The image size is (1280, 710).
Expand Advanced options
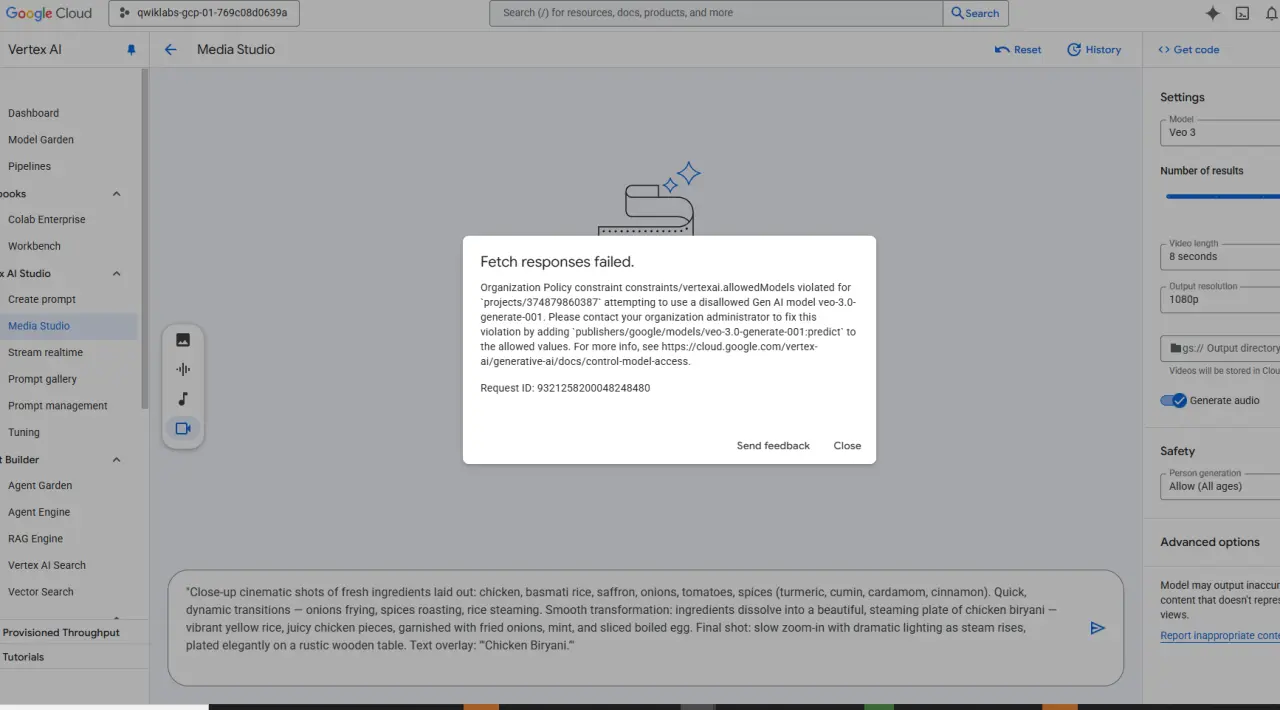pyautogui.click(x=1210, y=542)
